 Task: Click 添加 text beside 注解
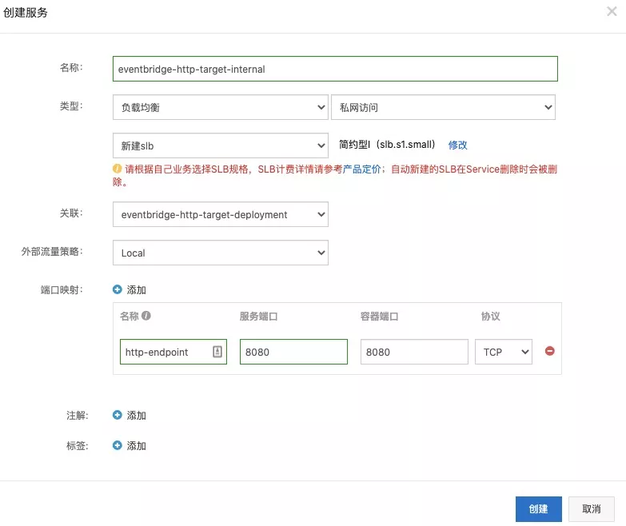136,415
